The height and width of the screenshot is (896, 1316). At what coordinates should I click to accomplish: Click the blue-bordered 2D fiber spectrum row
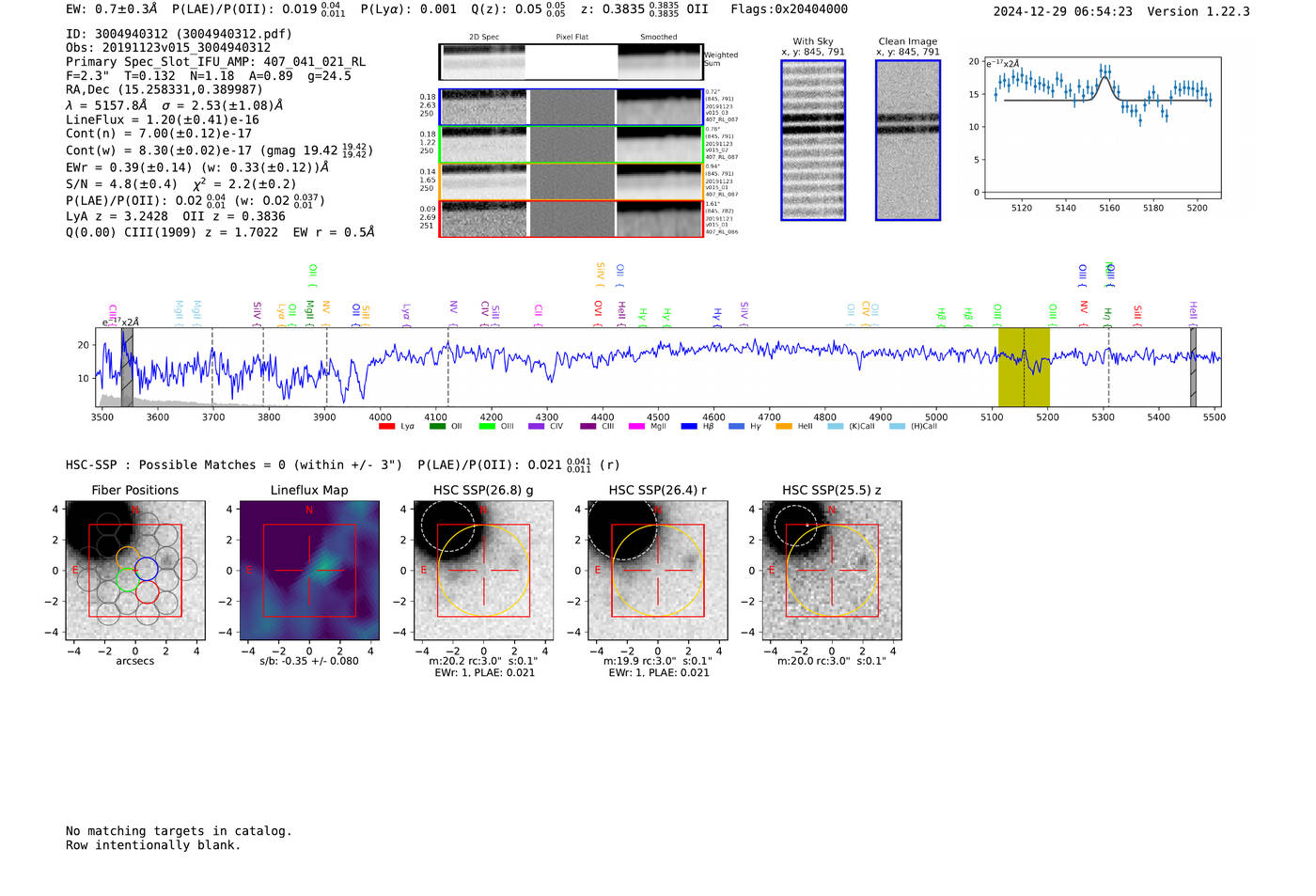[572, 107]
